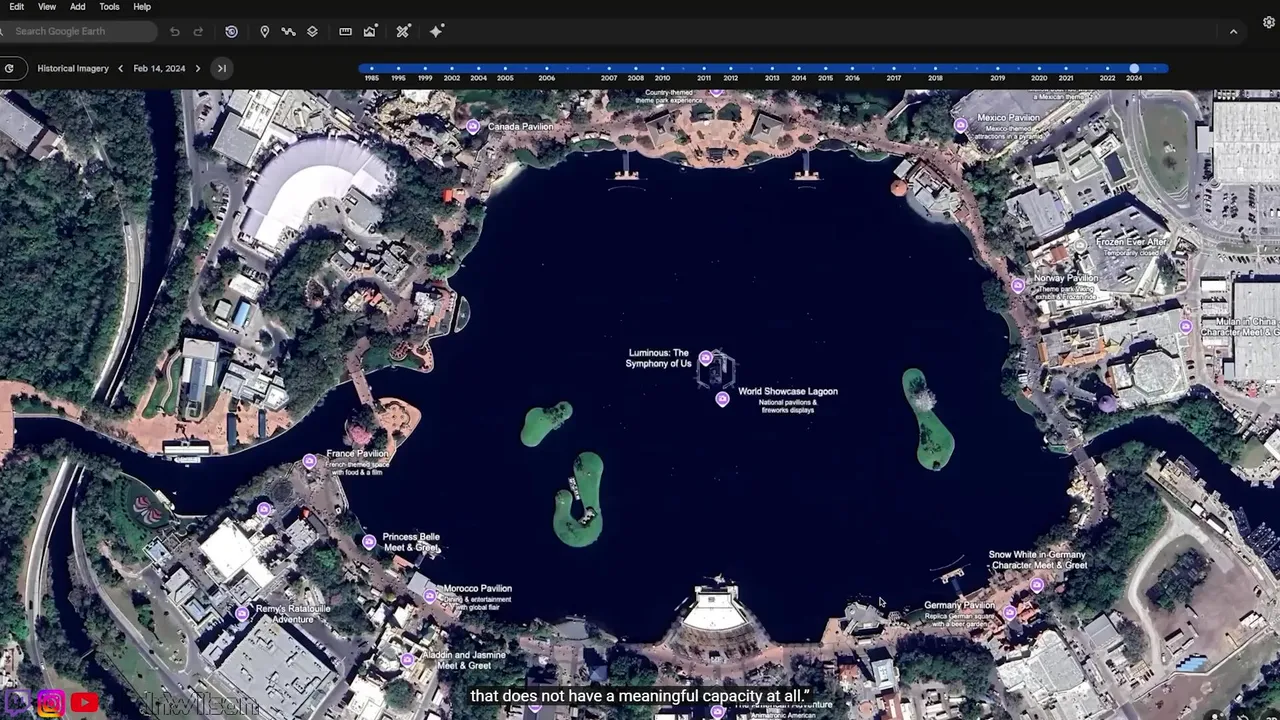
Task: Go to previous imagery date arrow
Action: (x=120, y=68)
